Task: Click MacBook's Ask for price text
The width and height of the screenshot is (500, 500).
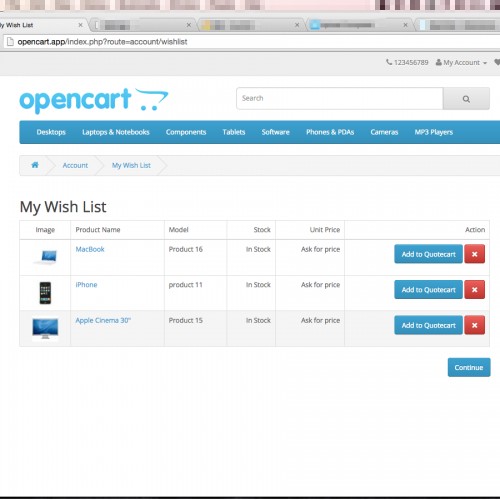Action: [320, 249]
